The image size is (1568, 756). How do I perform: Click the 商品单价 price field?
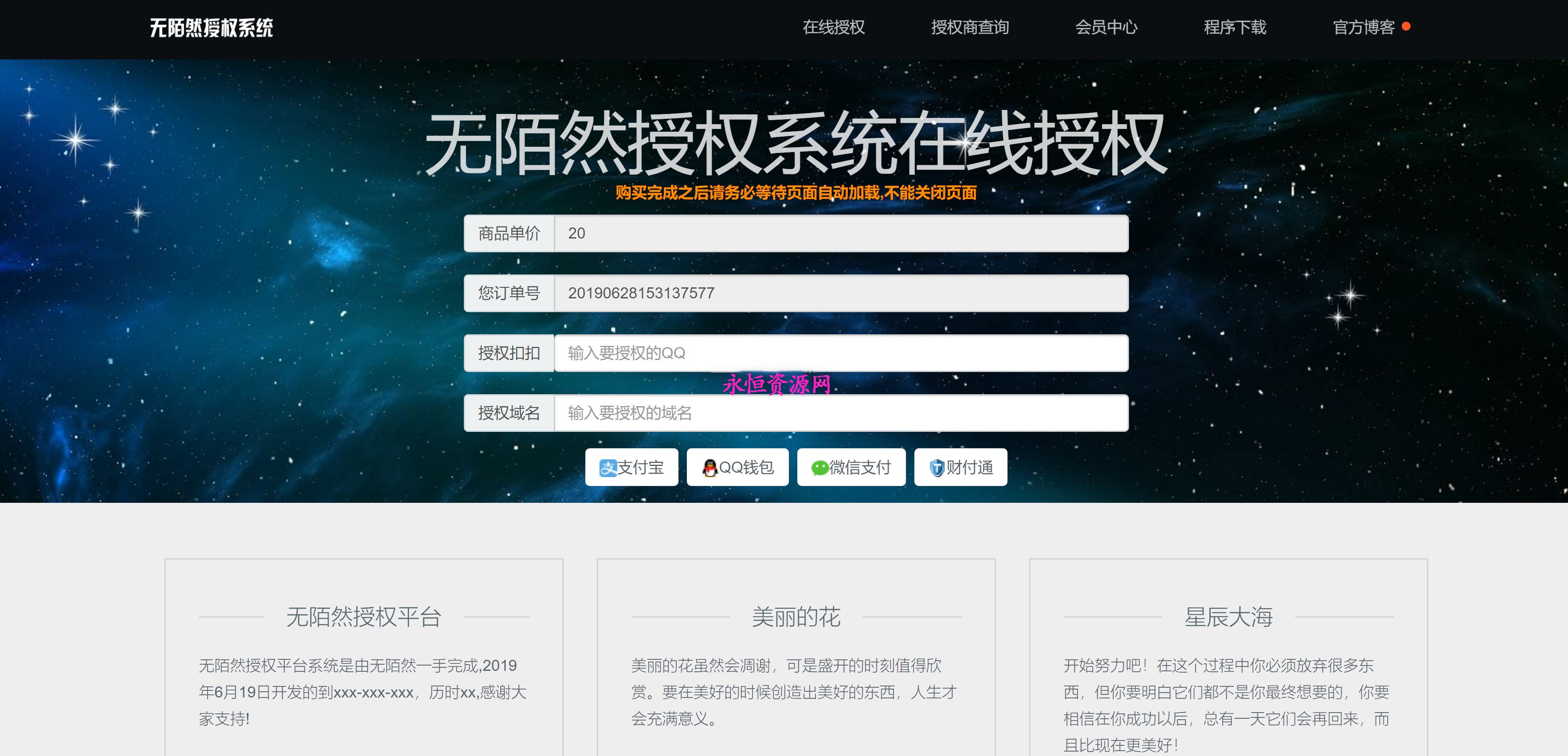[840, 233]
